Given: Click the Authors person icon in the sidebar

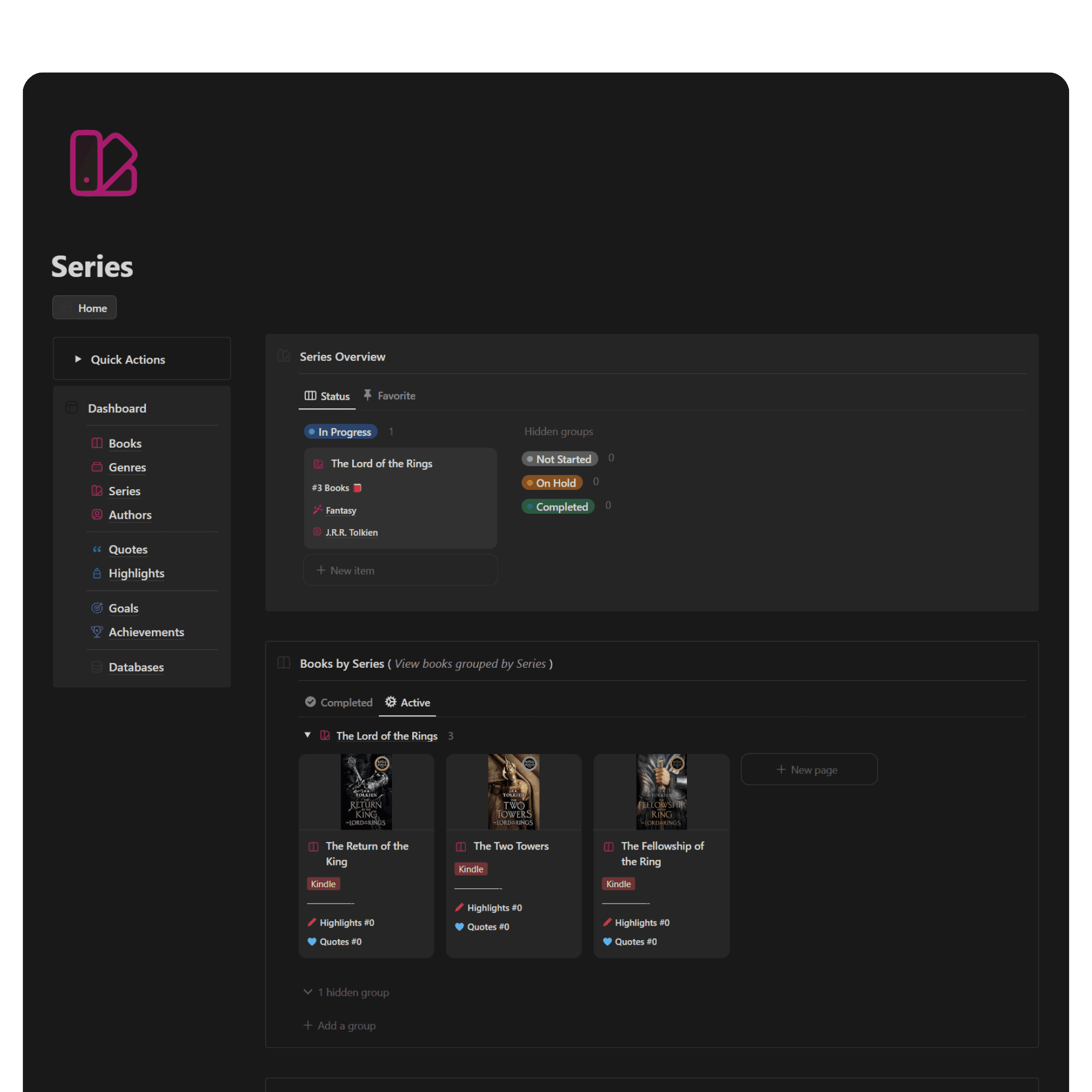Looking at the screenshot, I should coord(97,514).
